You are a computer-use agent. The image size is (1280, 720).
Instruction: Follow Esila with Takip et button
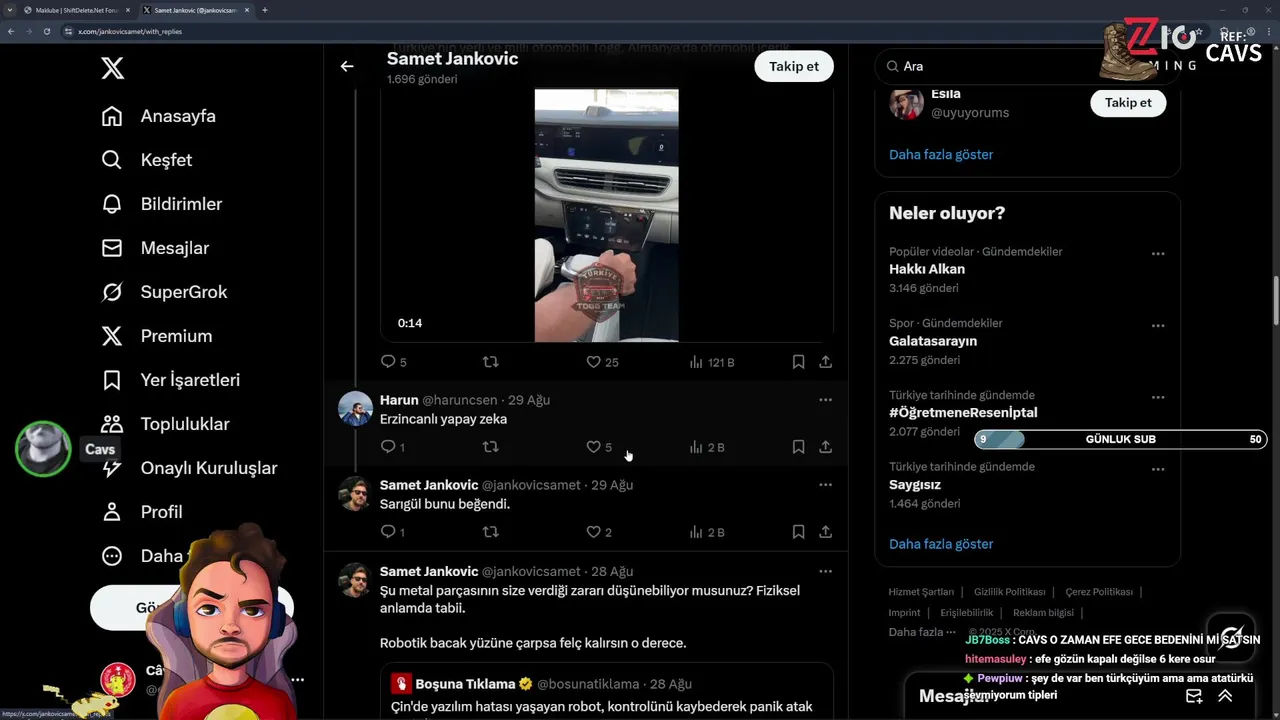1128,102
